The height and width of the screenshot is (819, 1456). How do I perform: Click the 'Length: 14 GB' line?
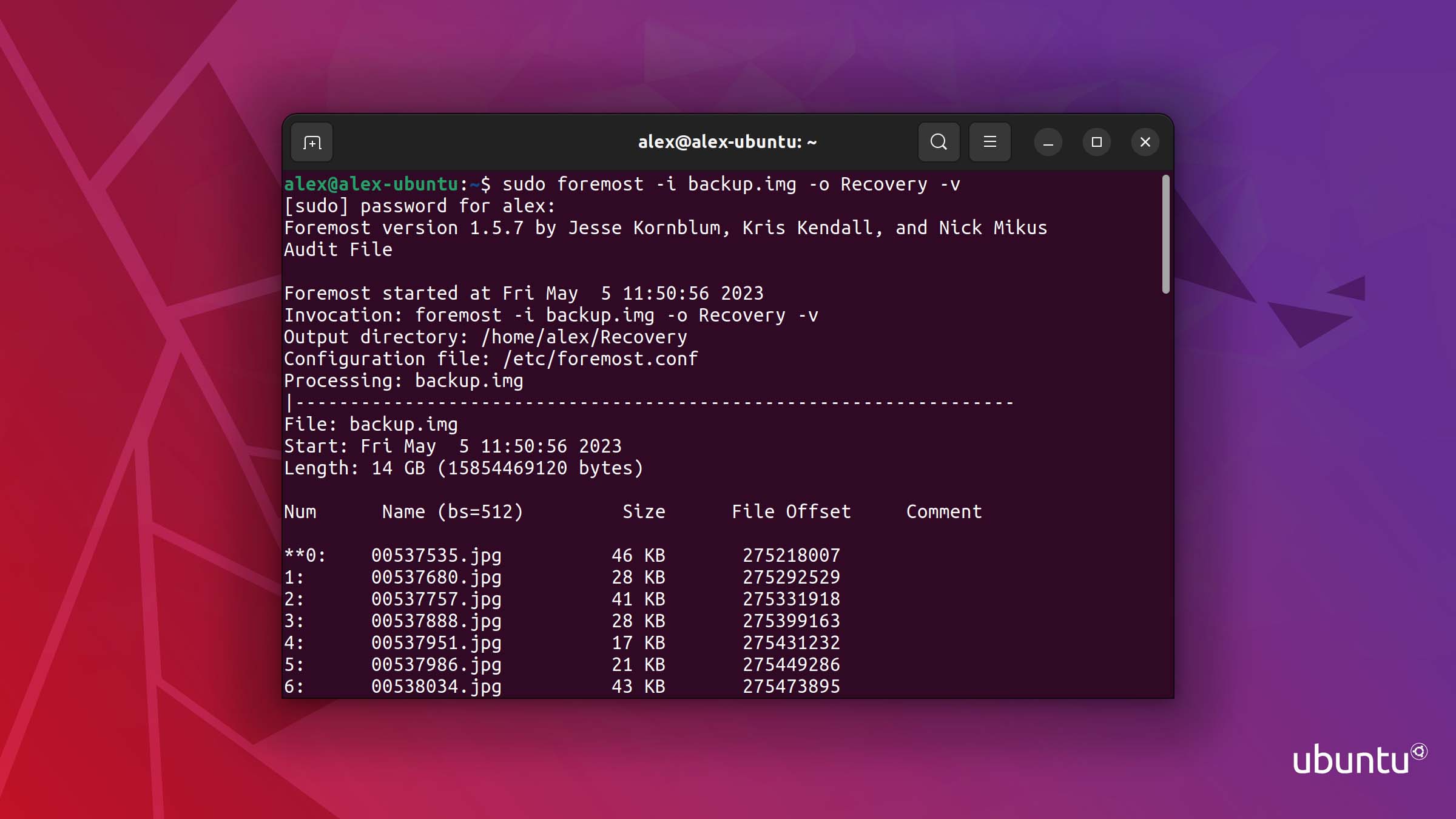(x=463, y=468)
